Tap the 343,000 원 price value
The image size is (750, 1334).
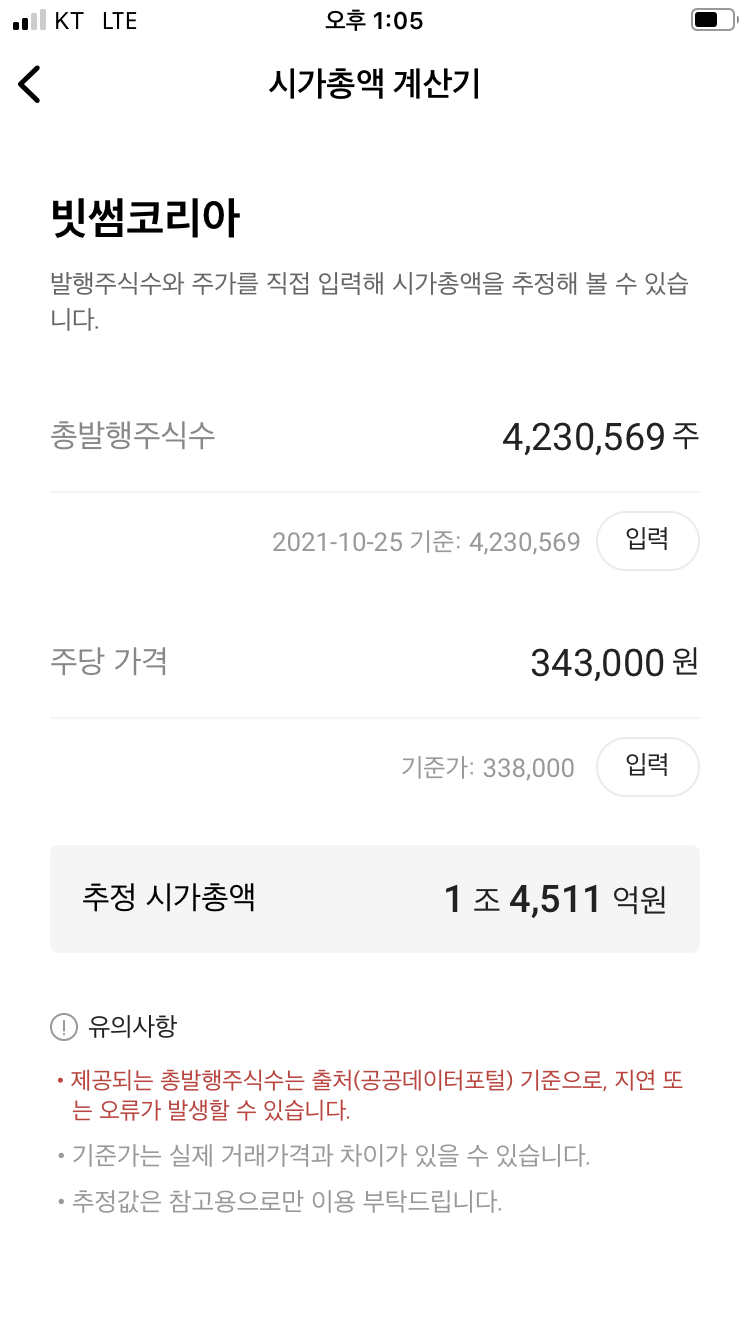pos(614,662)
